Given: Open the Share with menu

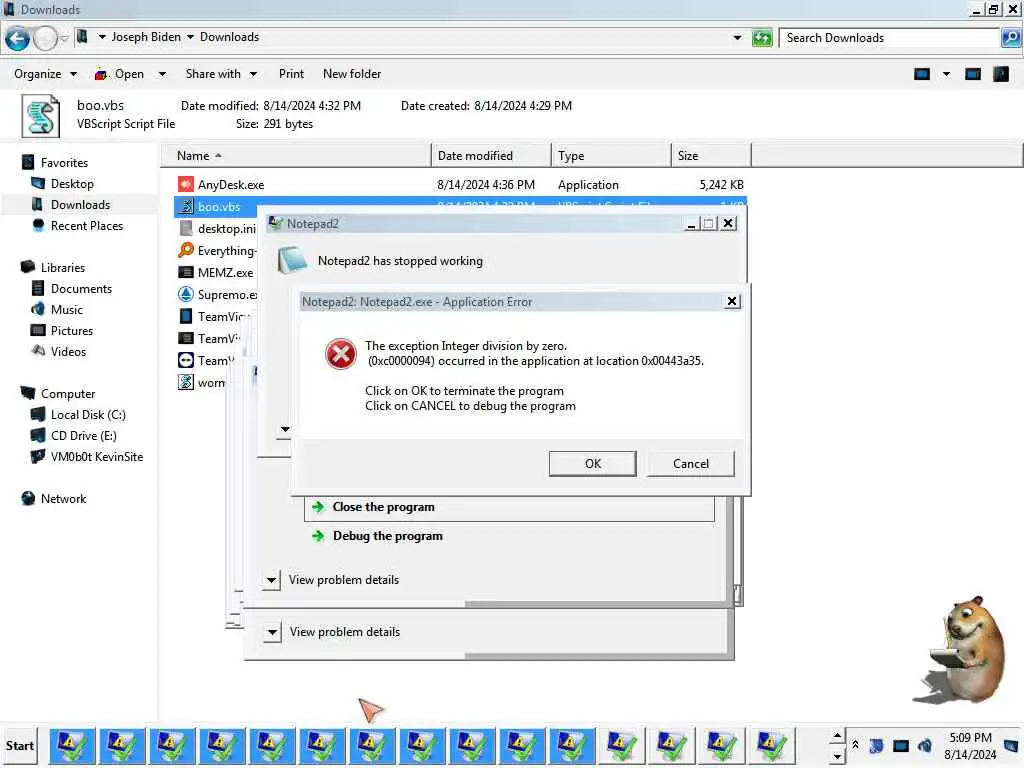Looking at the screenshot, I should coord(221,74).
